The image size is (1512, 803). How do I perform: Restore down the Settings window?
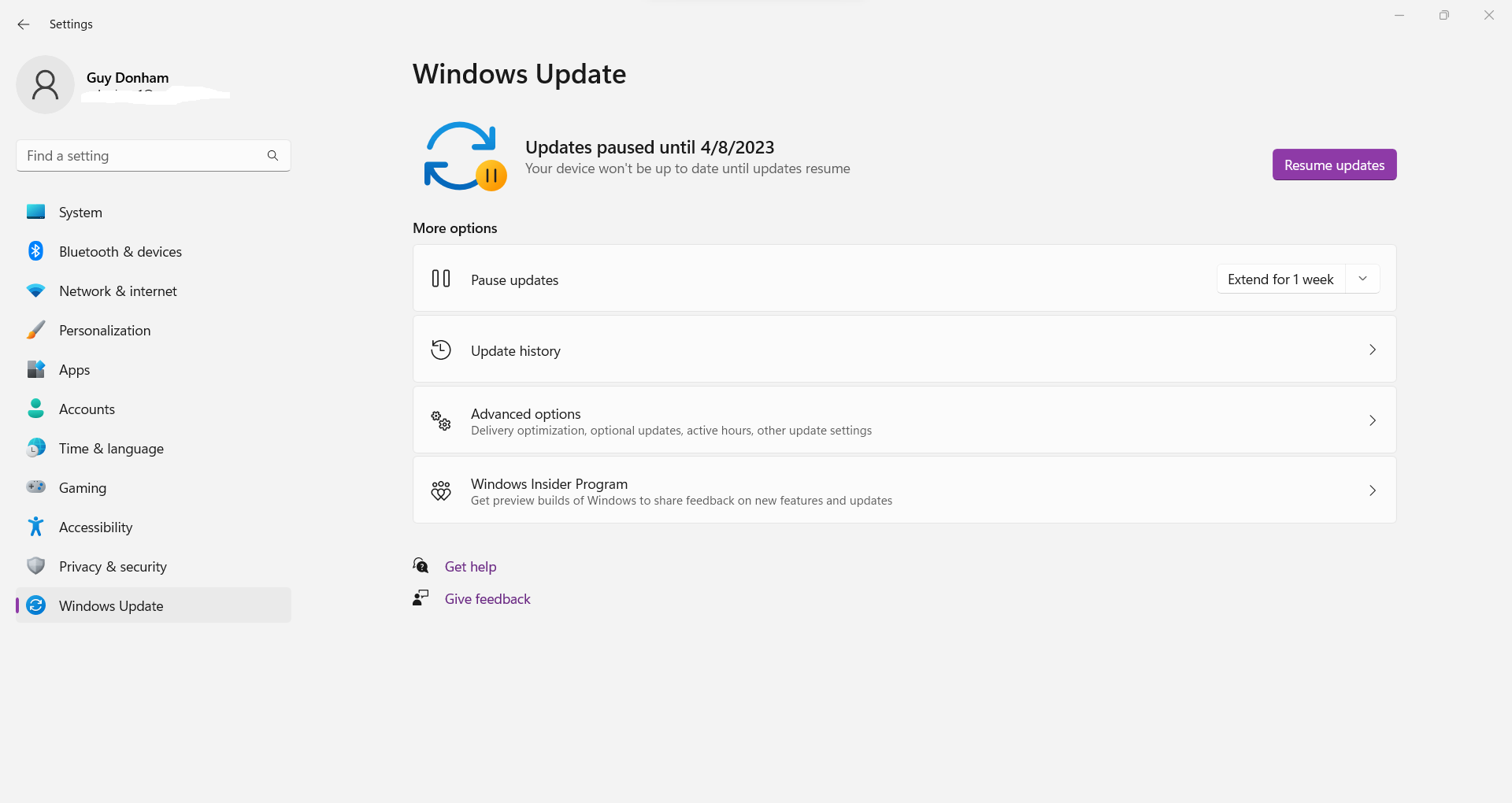pos(1444,15)
